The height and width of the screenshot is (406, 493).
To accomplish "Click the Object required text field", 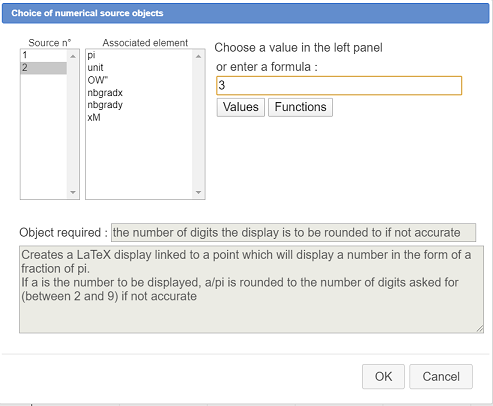I will [293, 233].
